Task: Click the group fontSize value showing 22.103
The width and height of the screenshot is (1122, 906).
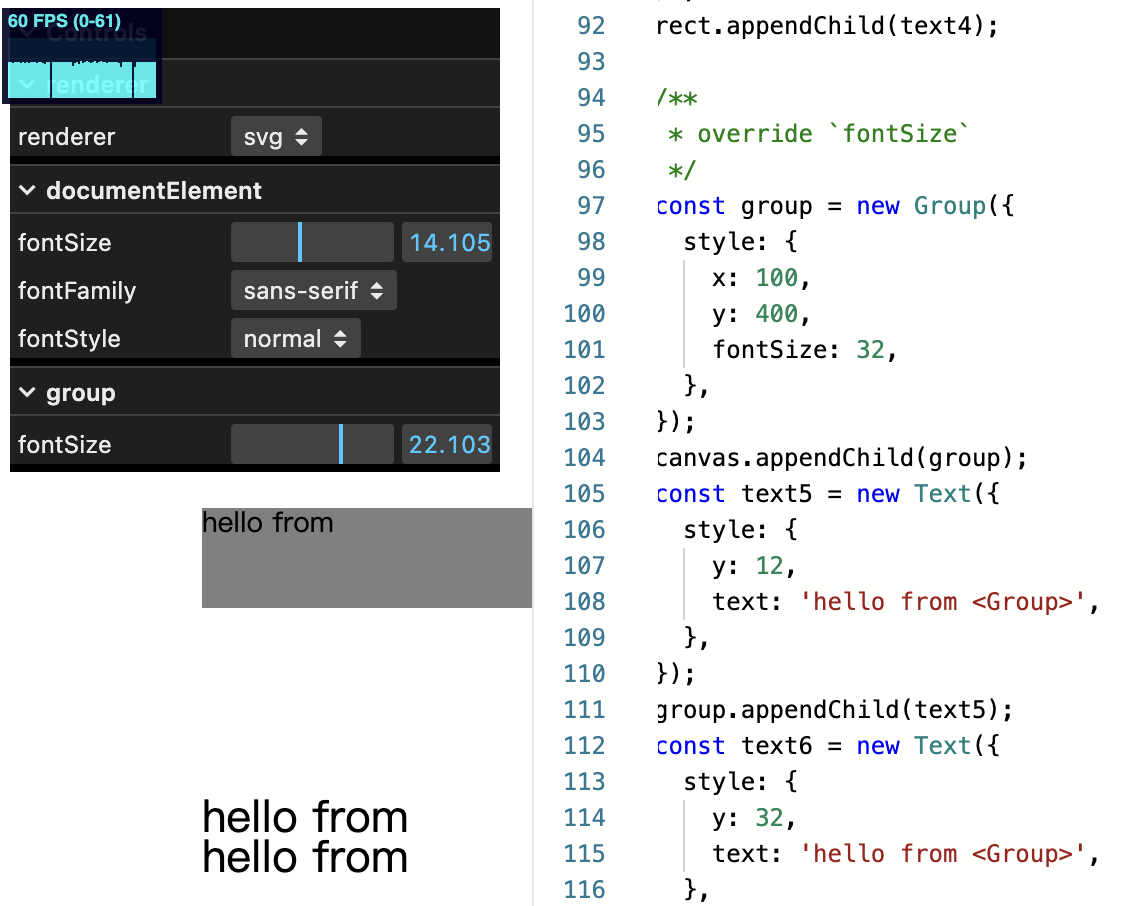Action: [447, 444]
